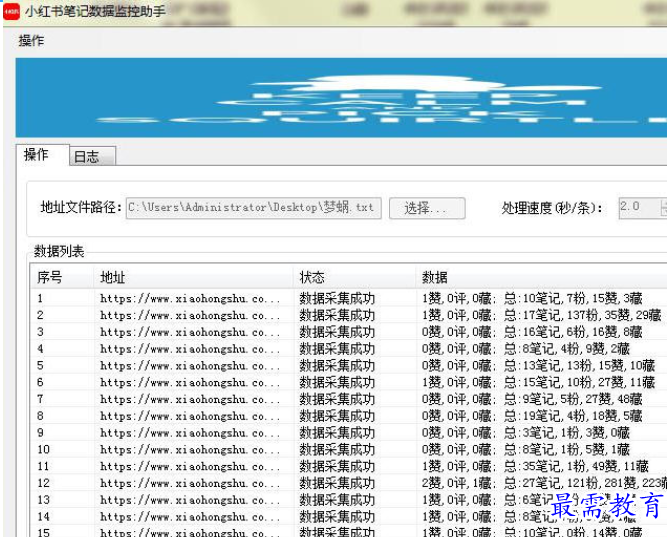This screenshot has height=537, width=672.
Task: Click data '总:17笔记, 137粉, 35赞, 29藏'
Action: [582, 315]
